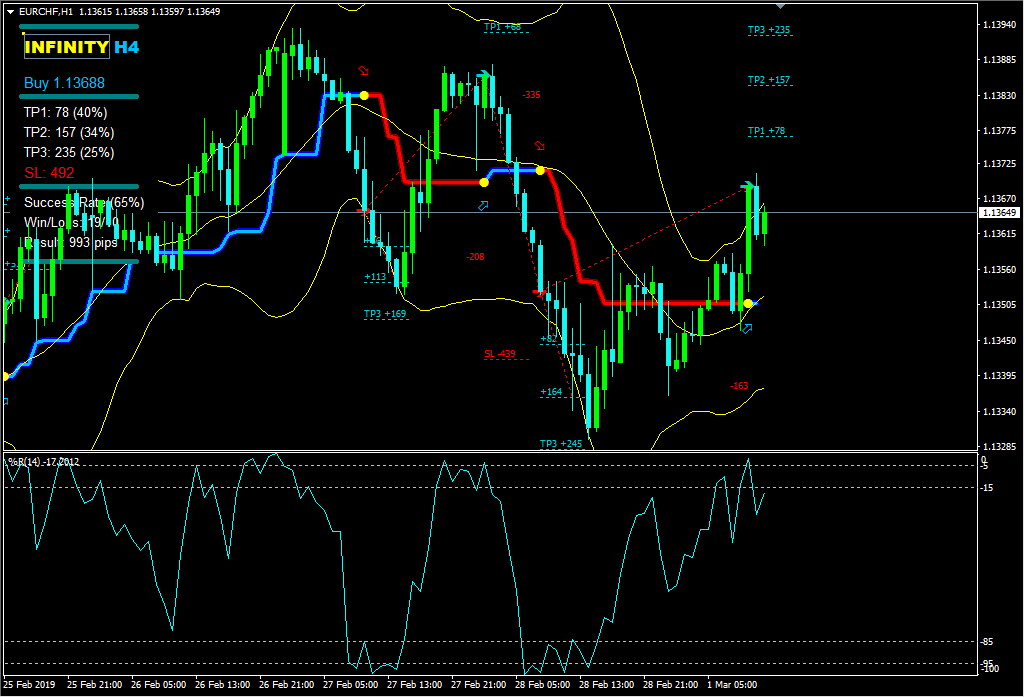Click the 'TP3 +169' level label
1025x697 pixels.
point(384,314)
